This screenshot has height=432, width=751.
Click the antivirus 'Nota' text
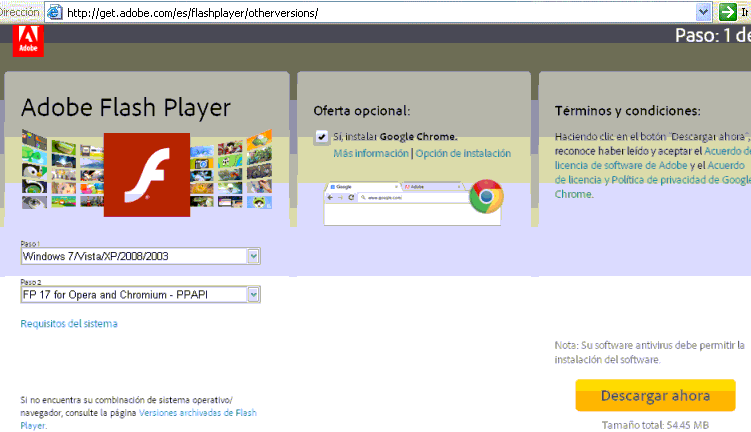649,352
